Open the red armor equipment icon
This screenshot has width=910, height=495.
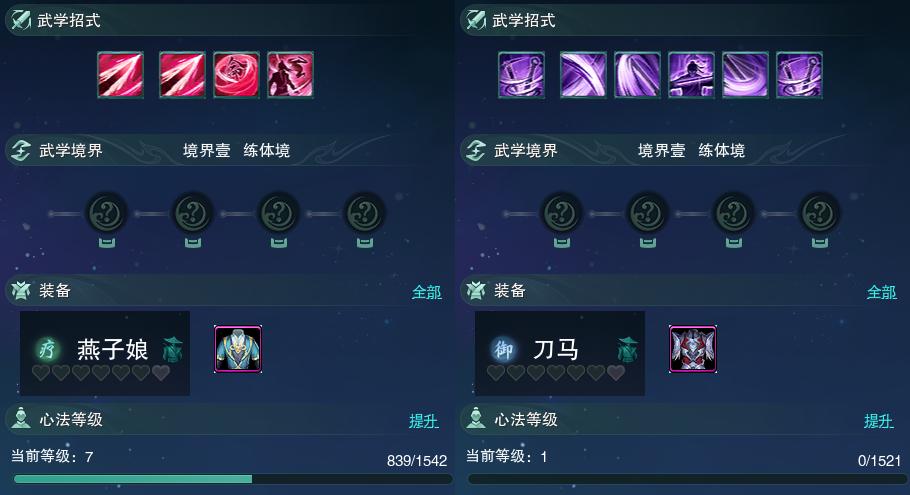point(693,349)
